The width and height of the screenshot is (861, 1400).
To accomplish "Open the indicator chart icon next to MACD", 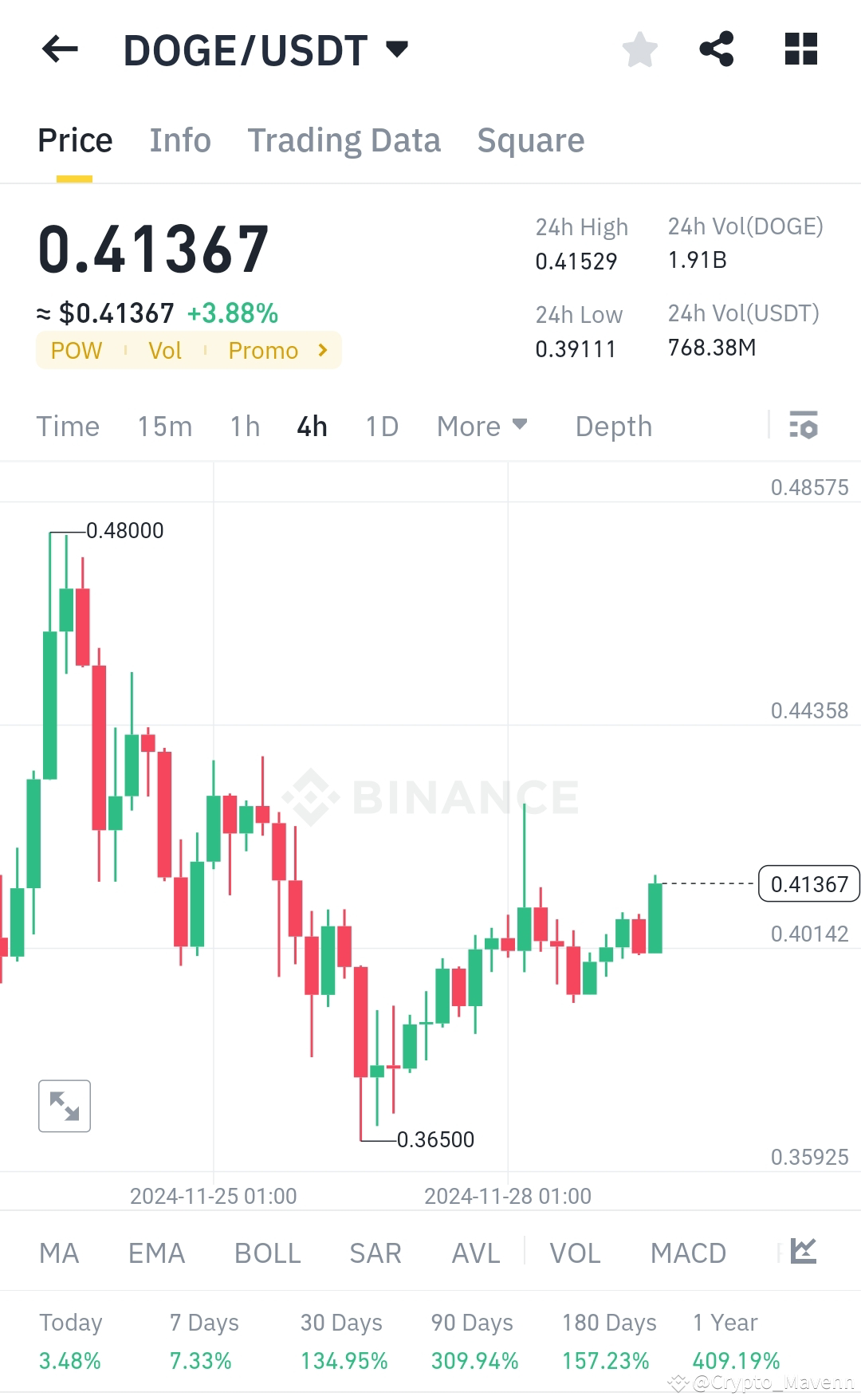I will tap(803, 1252).
